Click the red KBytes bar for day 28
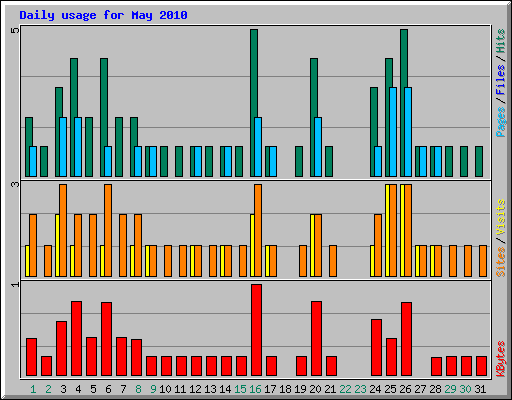 point(436,366)
